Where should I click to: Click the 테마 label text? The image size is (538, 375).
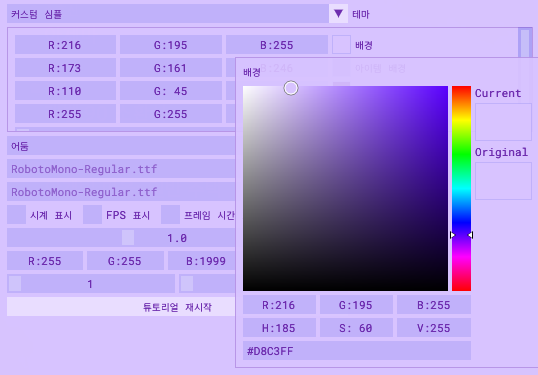point(361,14)
